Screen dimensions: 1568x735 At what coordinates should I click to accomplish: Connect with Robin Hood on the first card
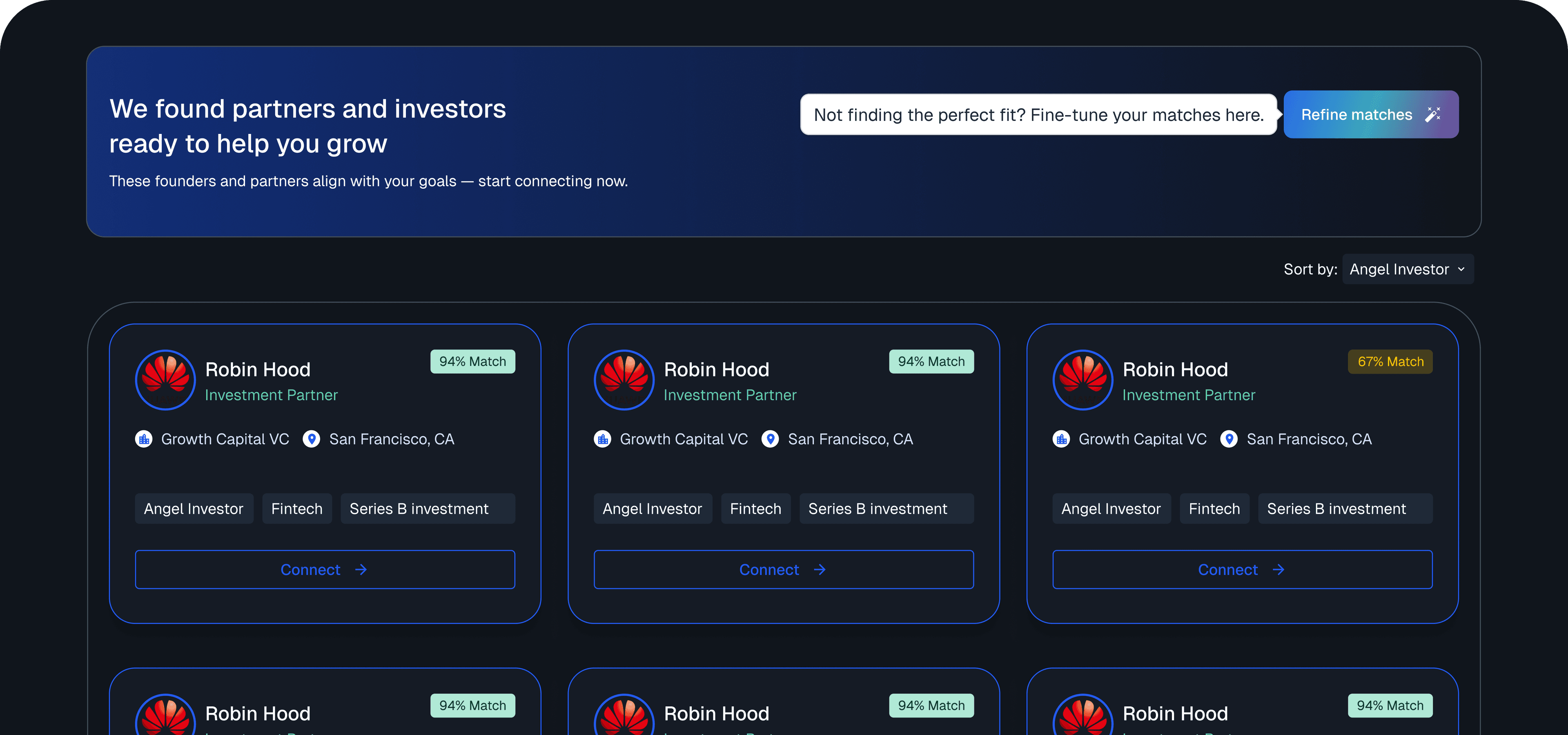click(x=325, y=570)
